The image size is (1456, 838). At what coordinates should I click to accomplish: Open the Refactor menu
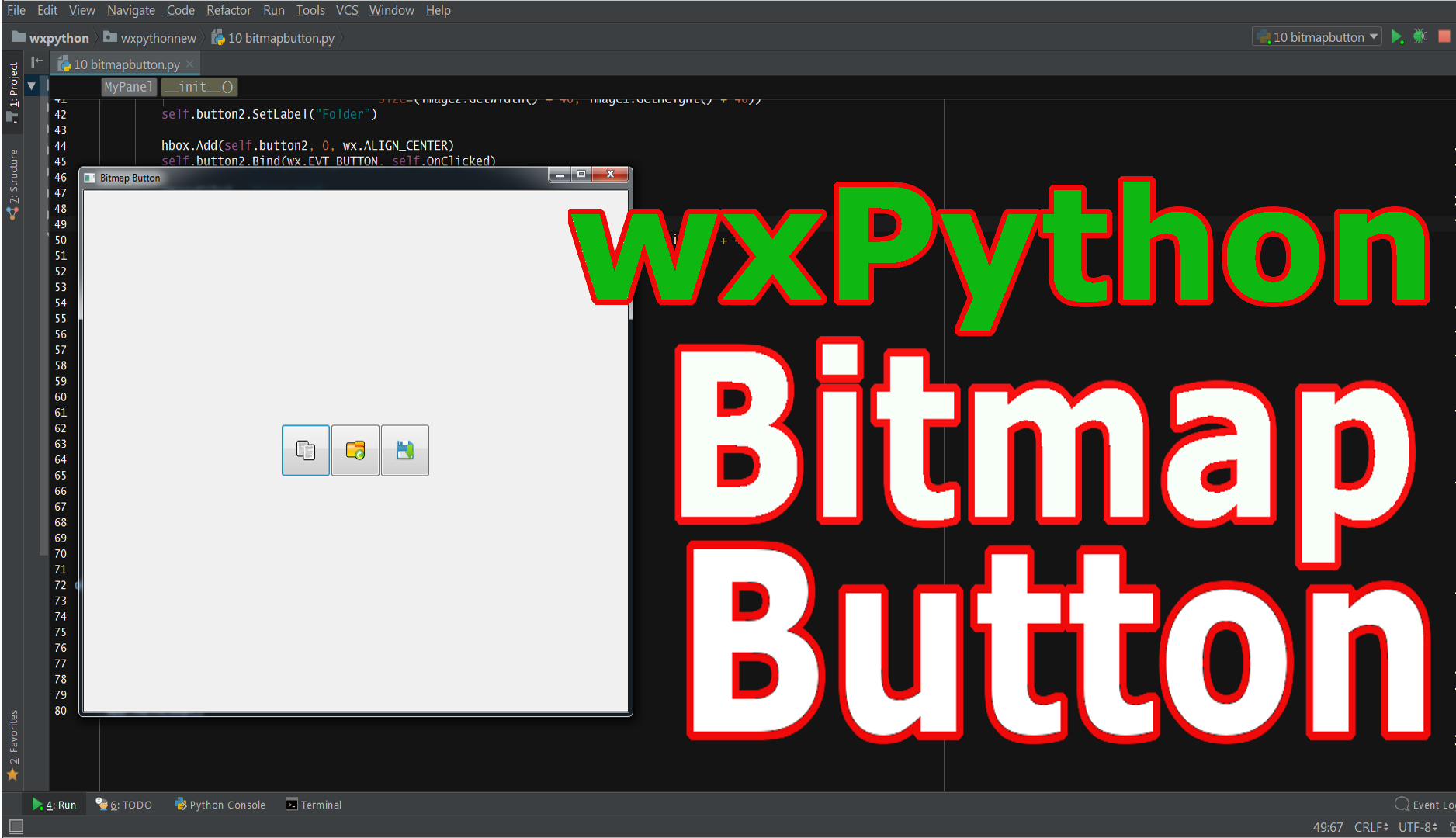tap(229, 10)
